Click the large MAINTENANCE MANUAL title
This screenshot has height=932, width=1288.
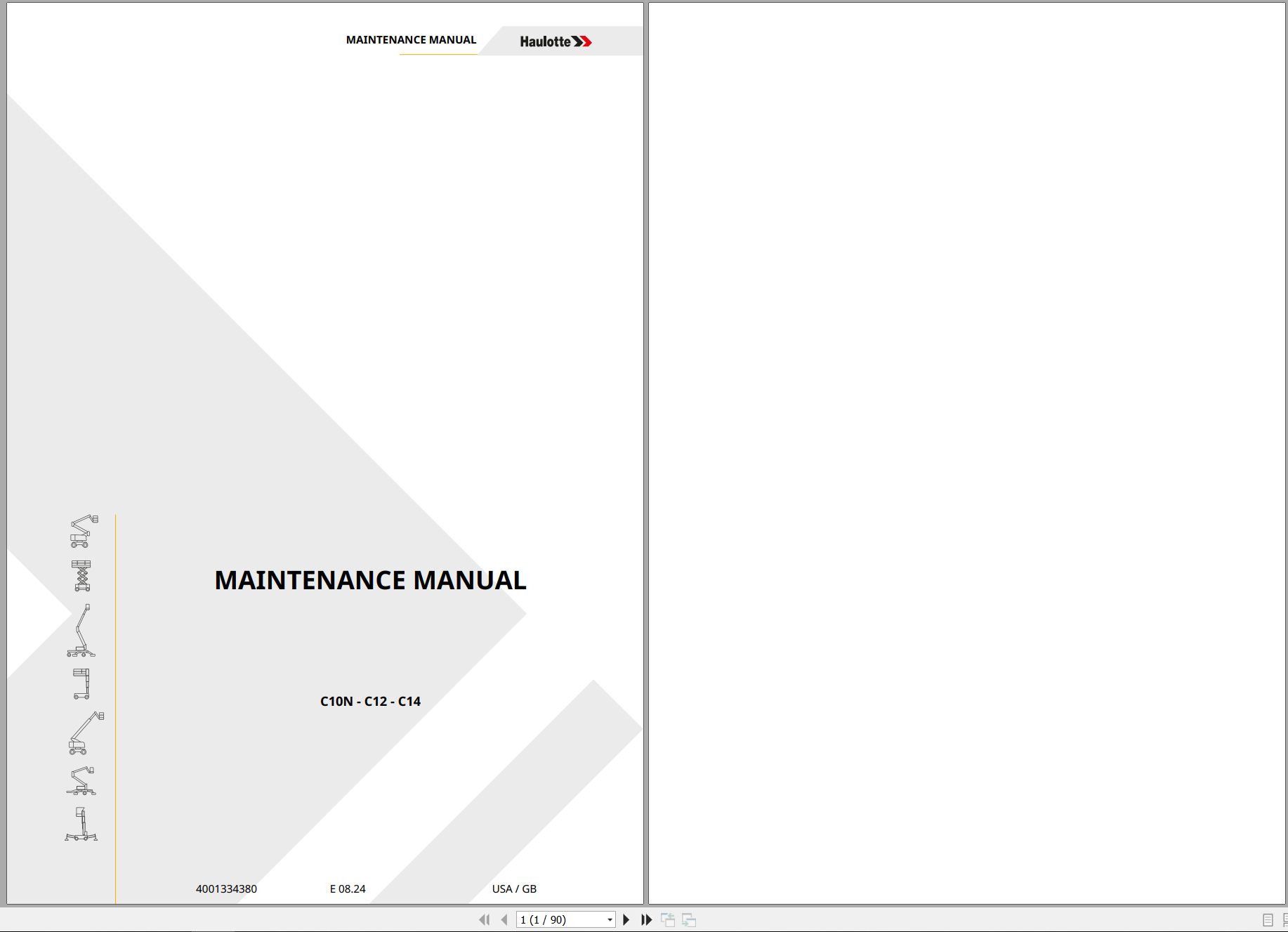tap(370, 580)
